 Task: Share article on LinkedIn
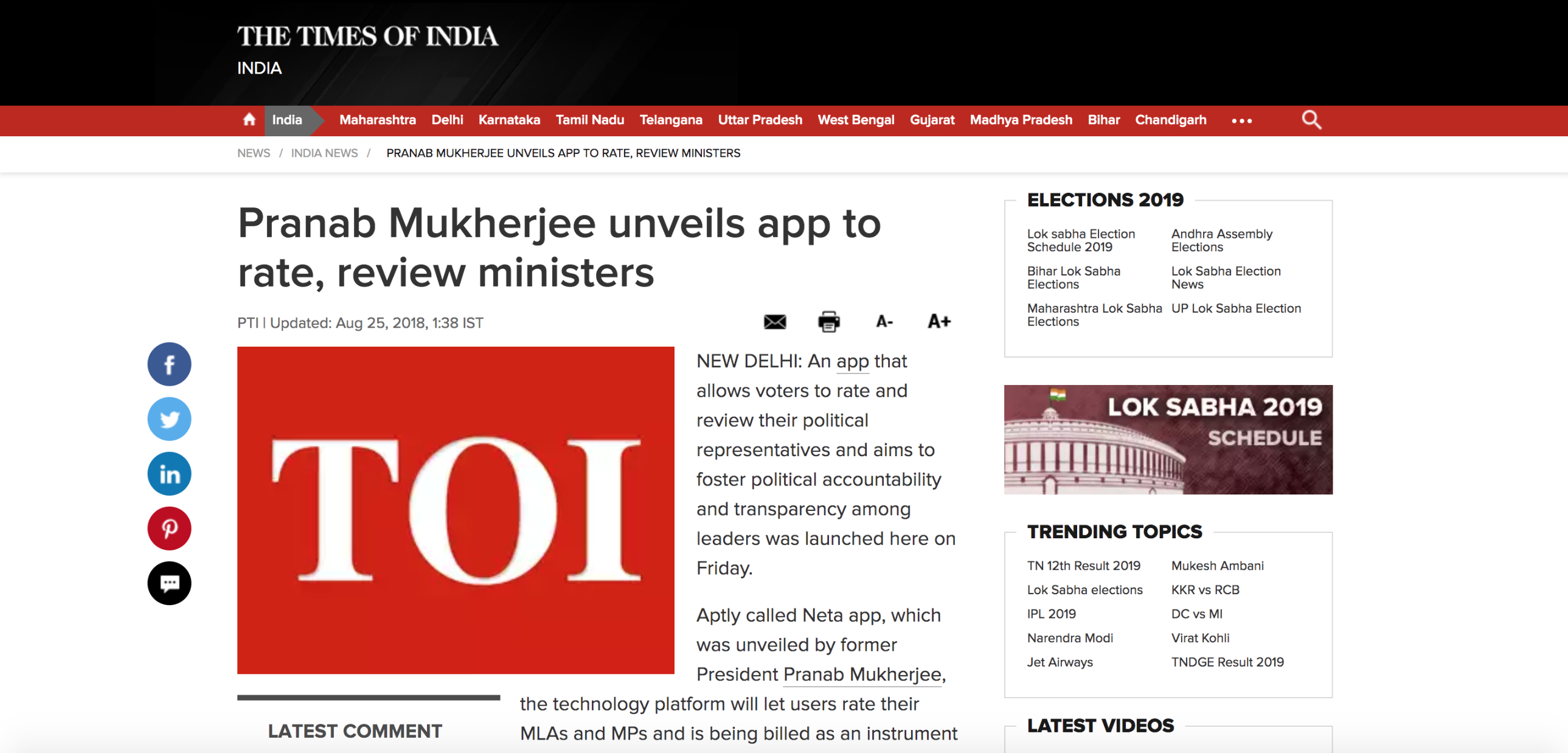coord(169,474)
